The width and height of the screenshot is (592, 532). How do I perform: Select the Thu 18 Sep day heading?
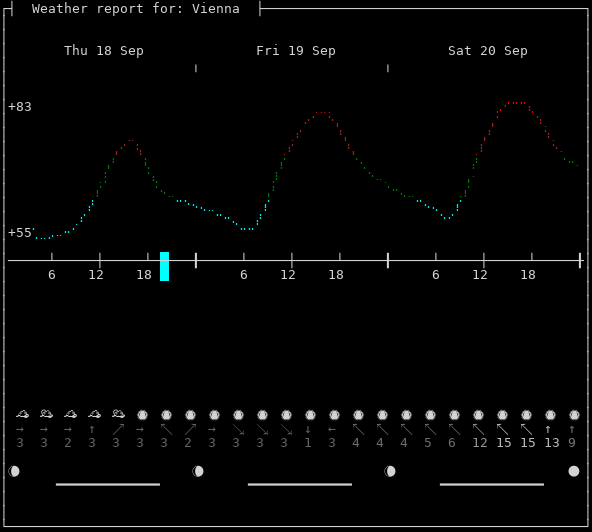tap(104, 51)
